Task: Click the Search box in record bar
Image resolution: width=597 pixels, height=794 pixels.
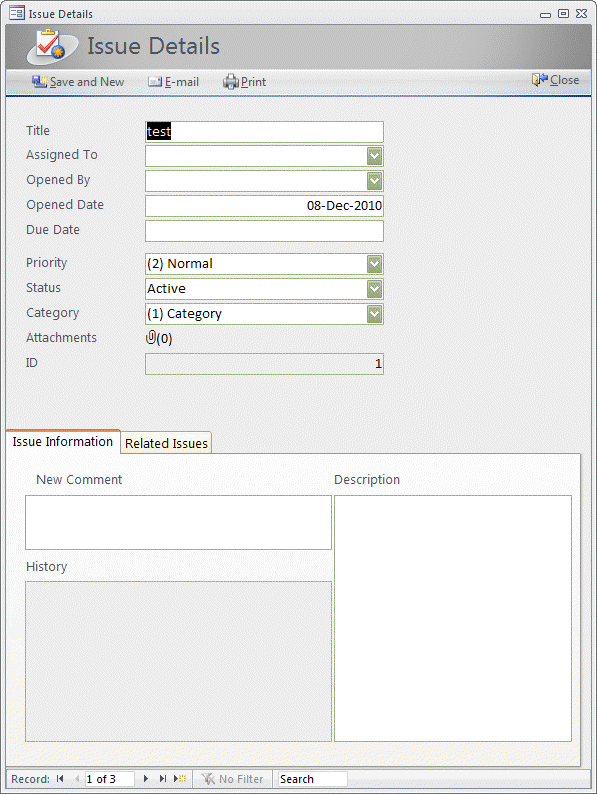Action: tap(312, 779)
